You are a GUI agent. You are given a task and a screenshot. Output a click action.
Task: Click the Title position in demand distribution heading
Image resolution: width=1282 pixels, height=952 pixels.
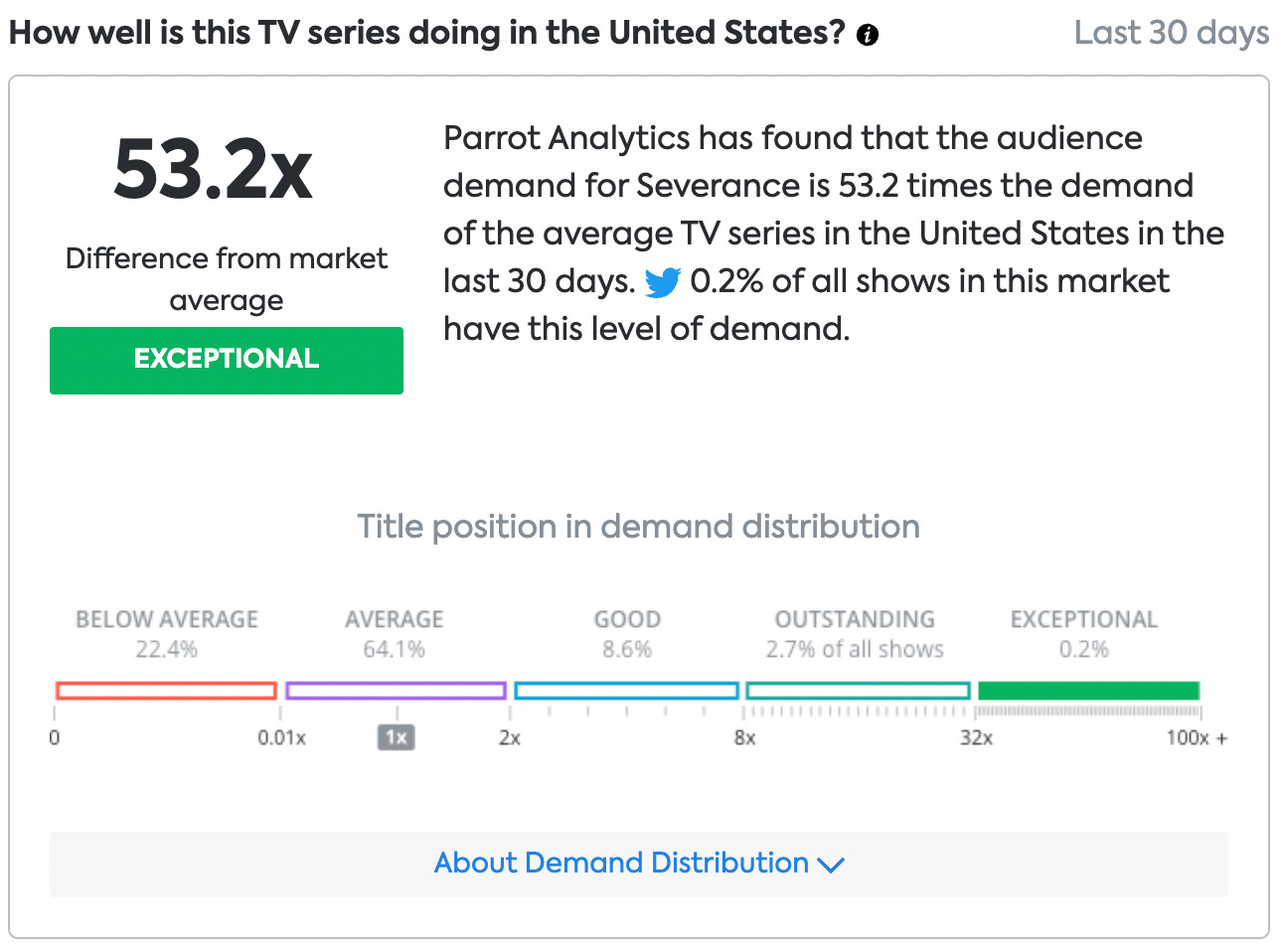point(639,527)
